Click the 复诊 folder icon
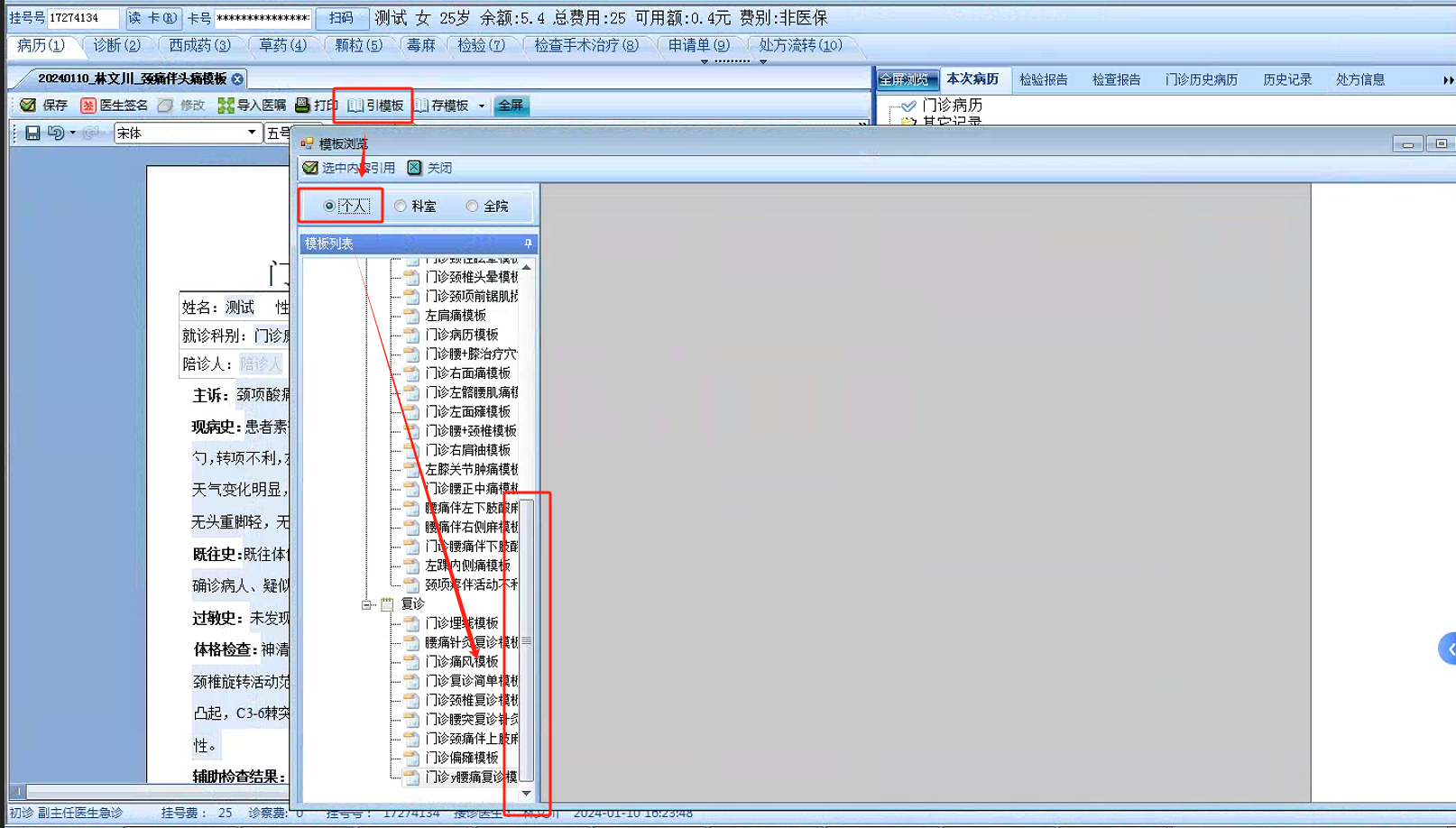Screen dimensions: 1456x828 click(387, 604)
